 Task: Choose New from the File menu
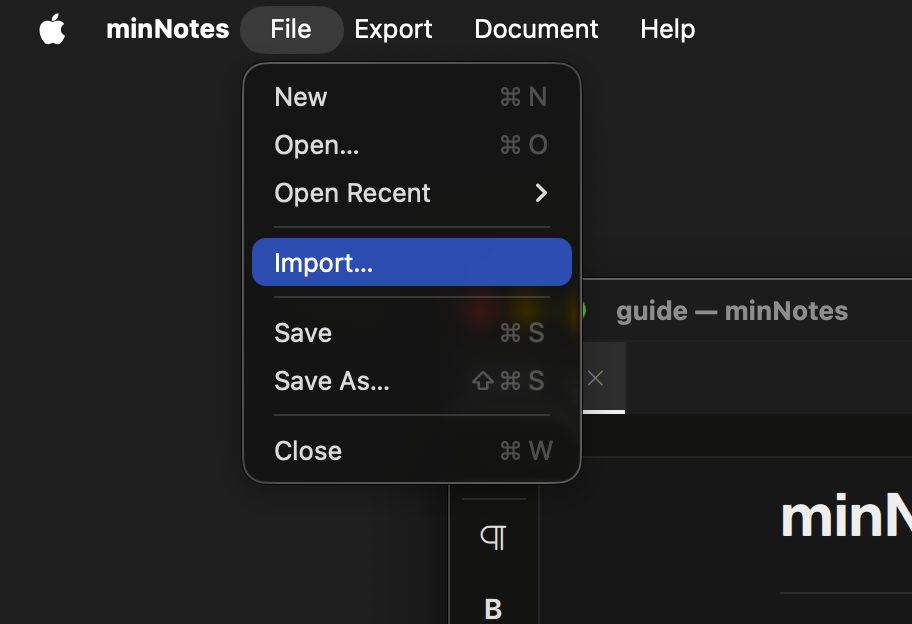tap(412, 97)
